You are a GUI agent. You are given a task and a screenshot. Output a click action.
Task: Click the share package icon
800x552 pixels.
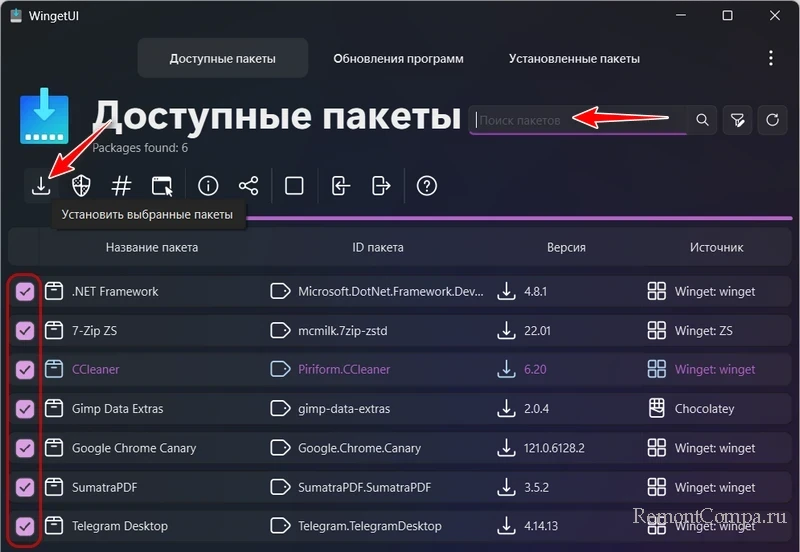click(249, 186)
